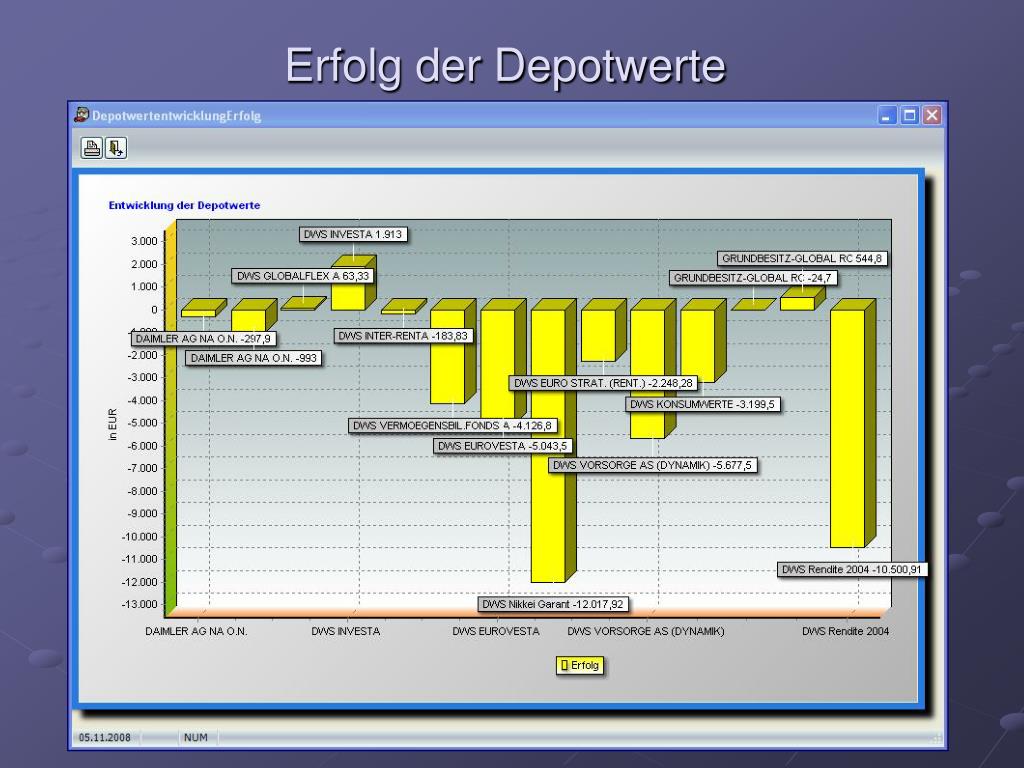Select the y-axis value -7.000

pyautogui.click(x=142, y=468)
